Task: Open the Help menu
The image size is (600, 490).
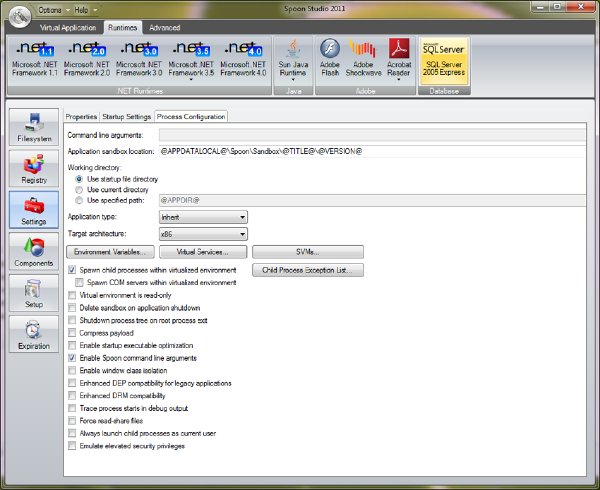Action: tap(85, 10)
